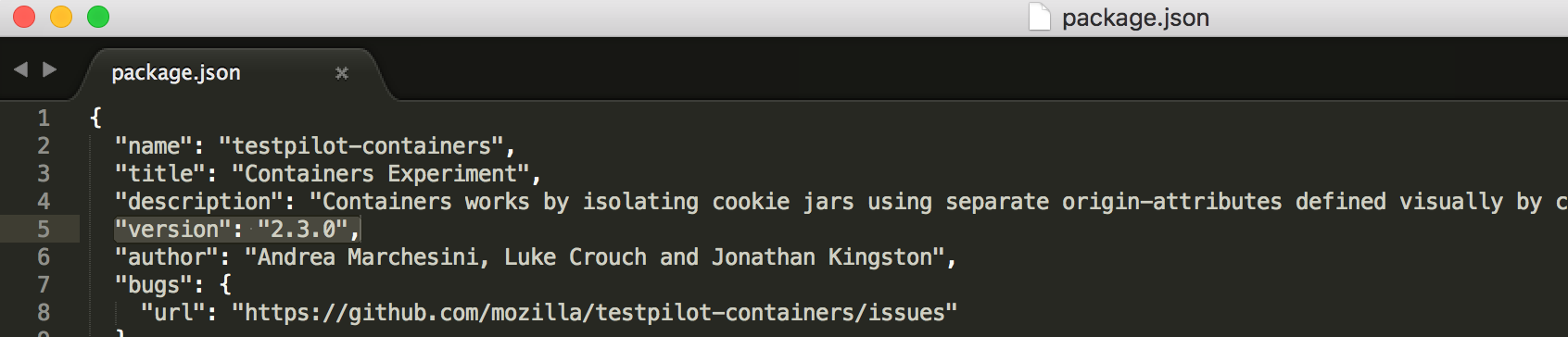Click the yellow minimize window button
The image size is (1568, 337).
[x=61, y=17]
